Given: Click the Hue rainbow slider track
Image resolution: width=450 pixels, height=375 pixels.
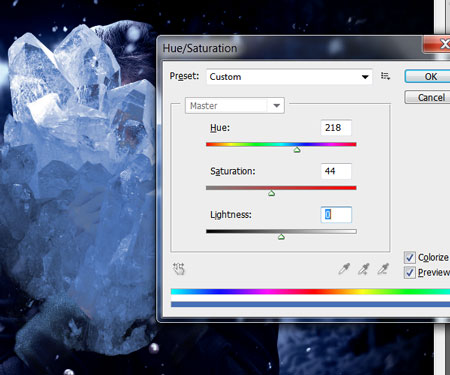Looking at the screenshot, I should pos(281,144).
